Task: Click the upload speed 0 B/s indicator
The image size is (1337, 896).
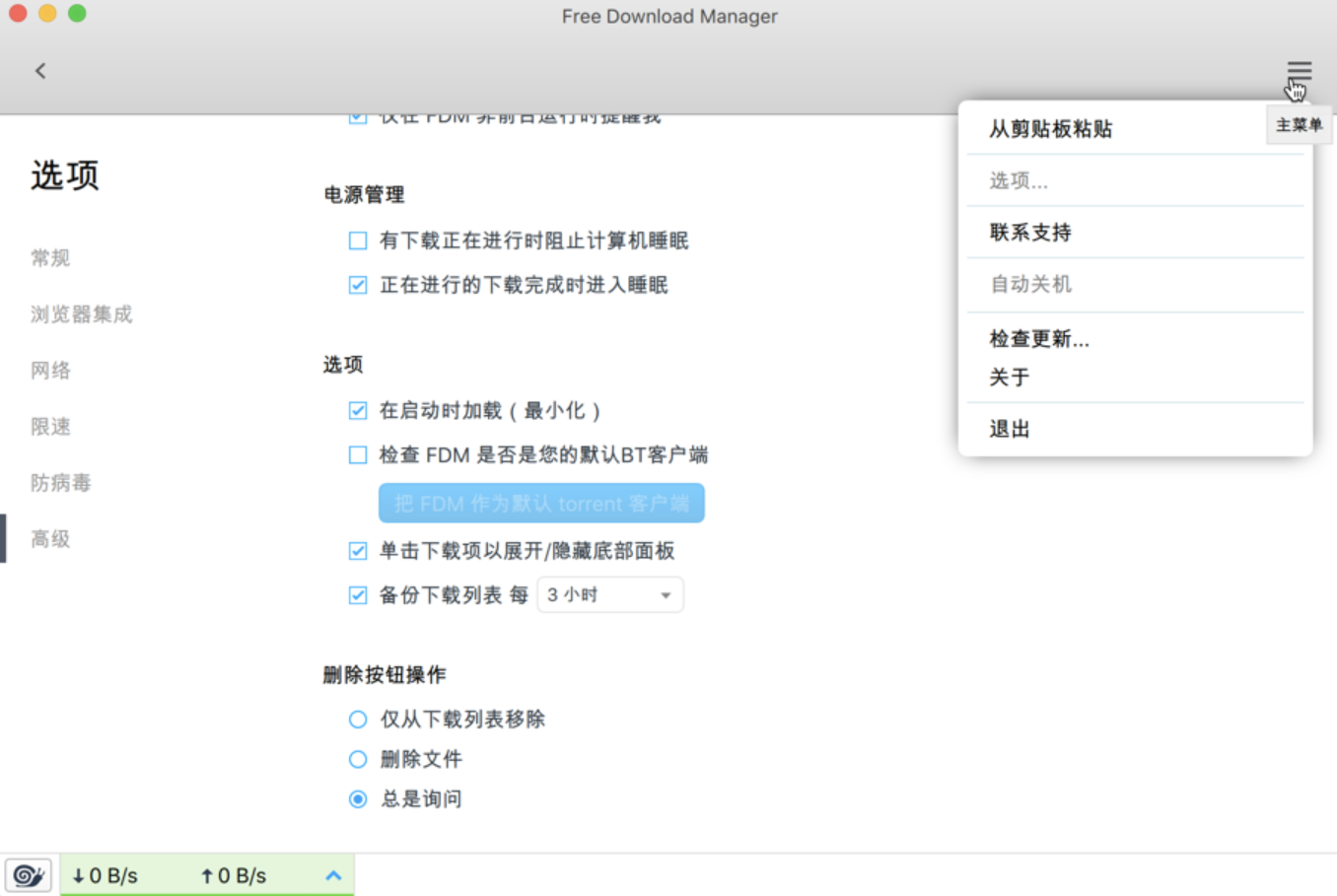Action: tap(234, 875)
